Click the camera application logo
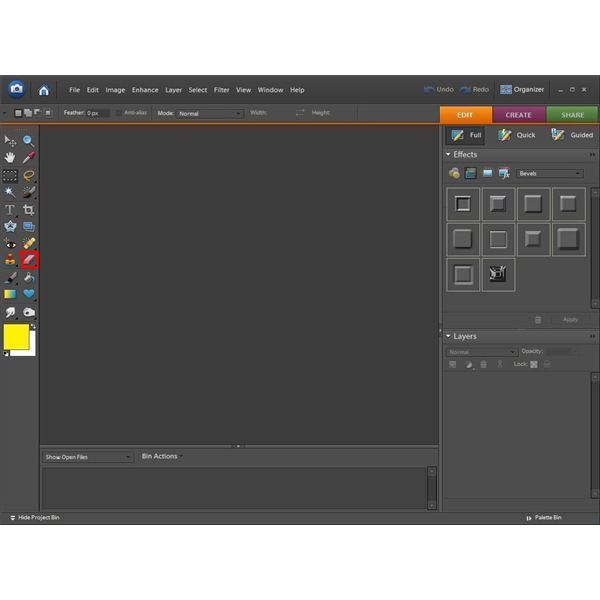This screenshot has width=600, height=600. point(16,89)
